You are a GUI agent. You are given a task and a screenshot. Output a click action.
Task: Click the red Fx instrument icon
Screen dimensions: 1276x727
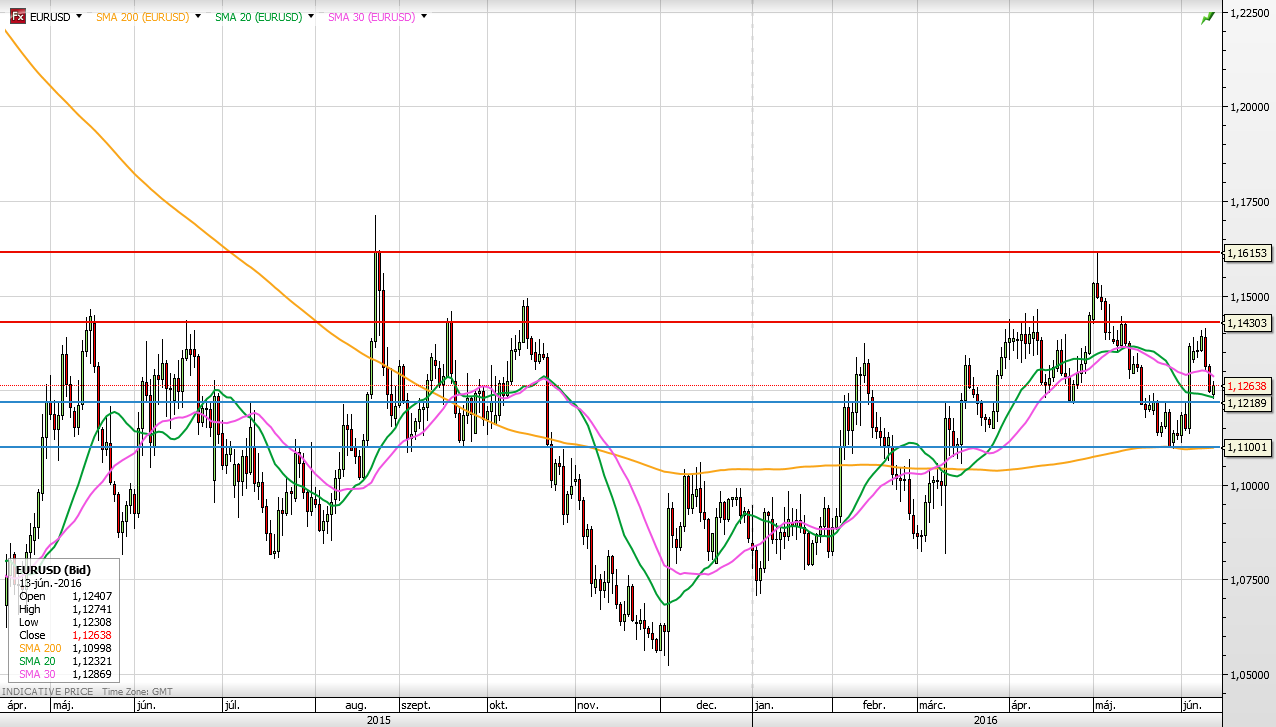(18, 17)
